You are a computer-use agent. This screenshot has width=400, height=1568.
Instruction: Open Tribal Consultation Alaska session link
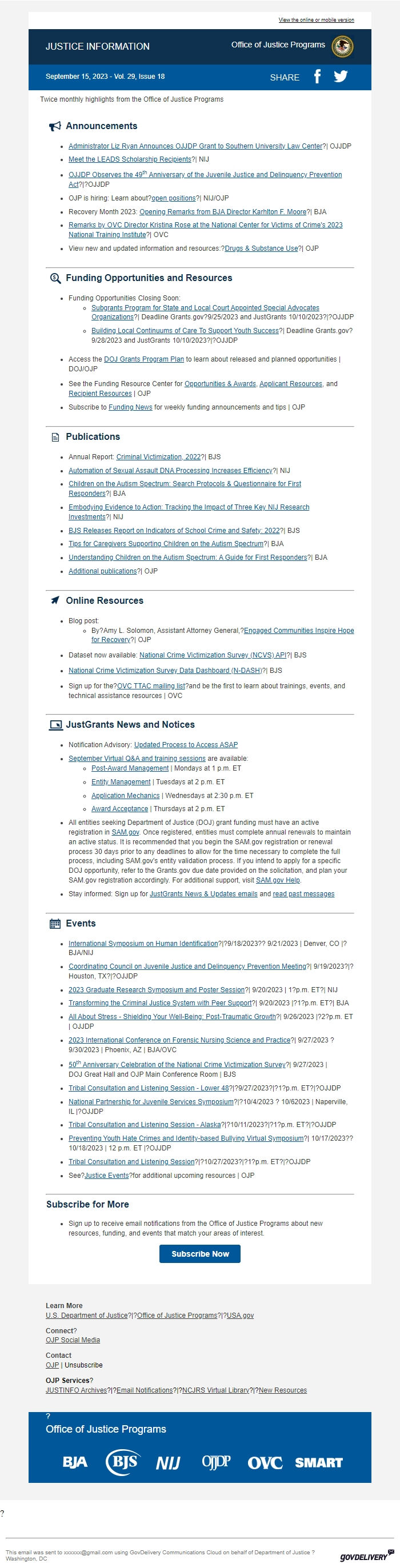145,1124
